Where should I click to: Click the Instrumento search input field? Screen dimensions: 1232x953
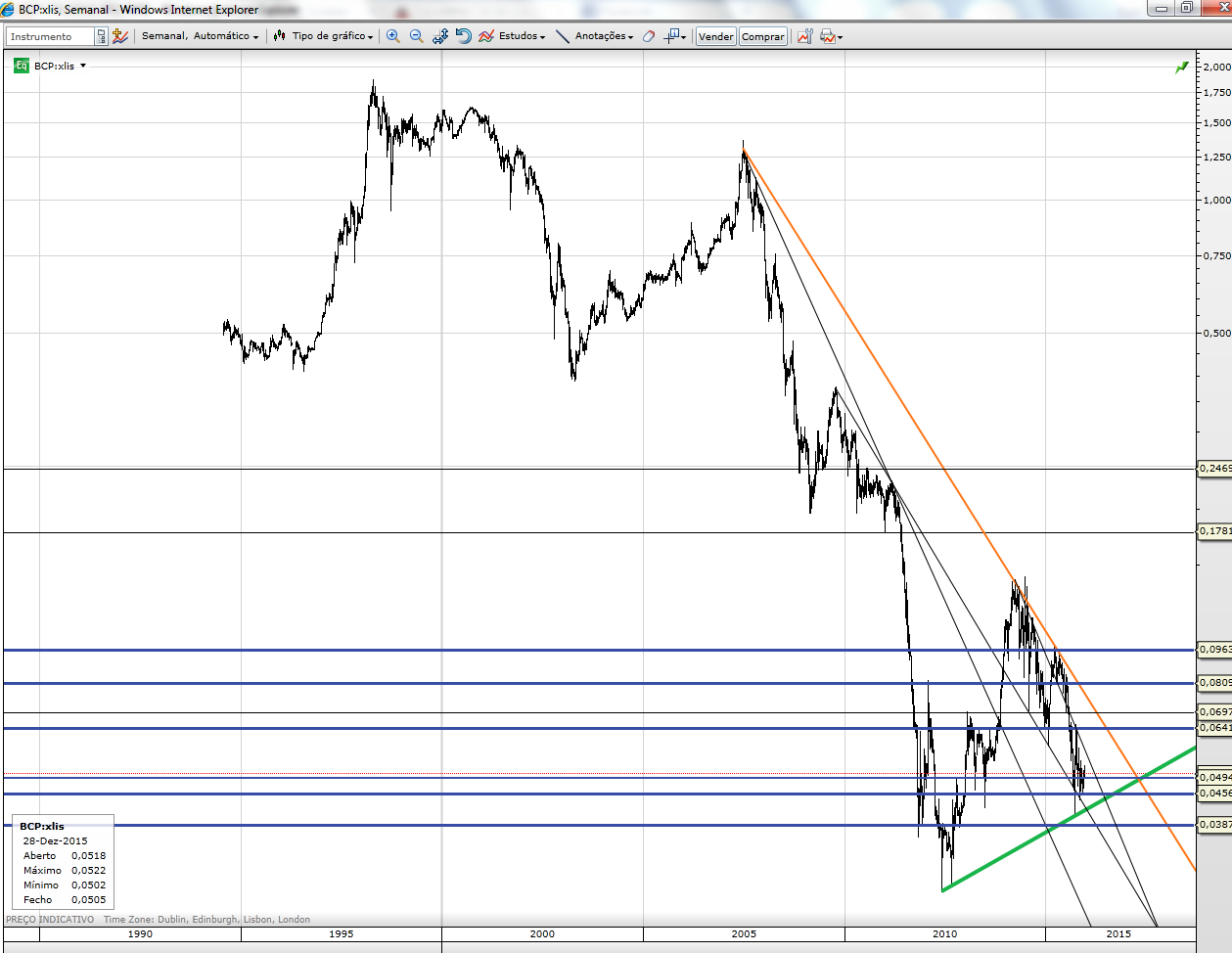51,36
